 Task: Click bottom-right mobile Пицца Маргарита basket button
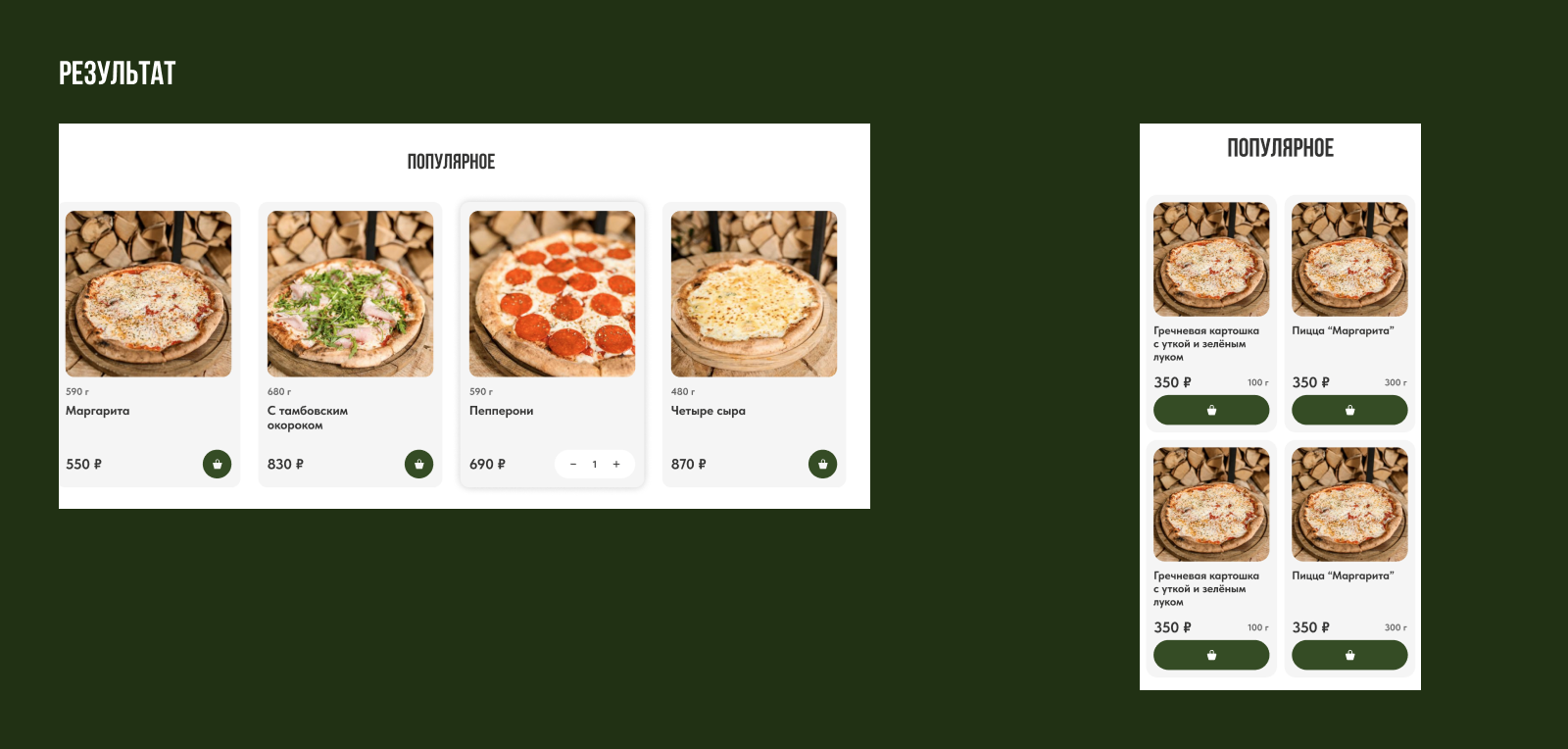[x=1349, y=655]
